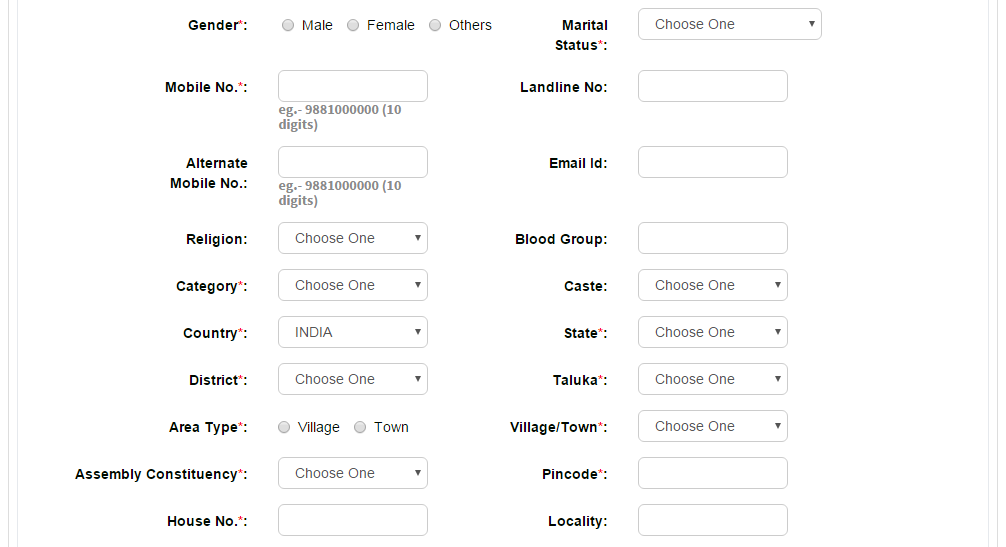Viewport: 1006px width, 547px height.
Task: Open the Assembly Constituency dropdown
Action: [x=353, y=473]
